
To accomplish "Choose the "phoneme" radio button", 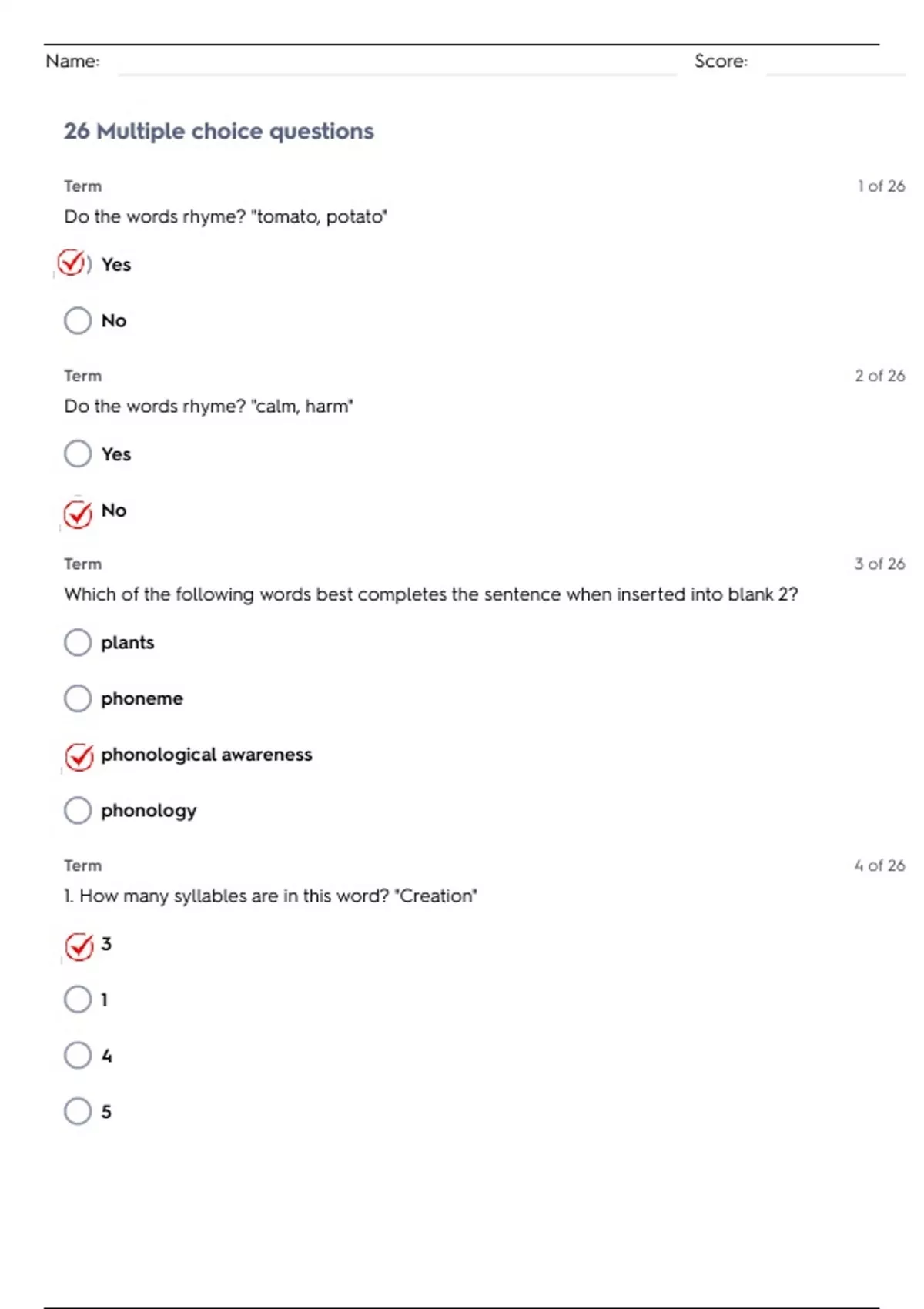I will tap(78, 698).
